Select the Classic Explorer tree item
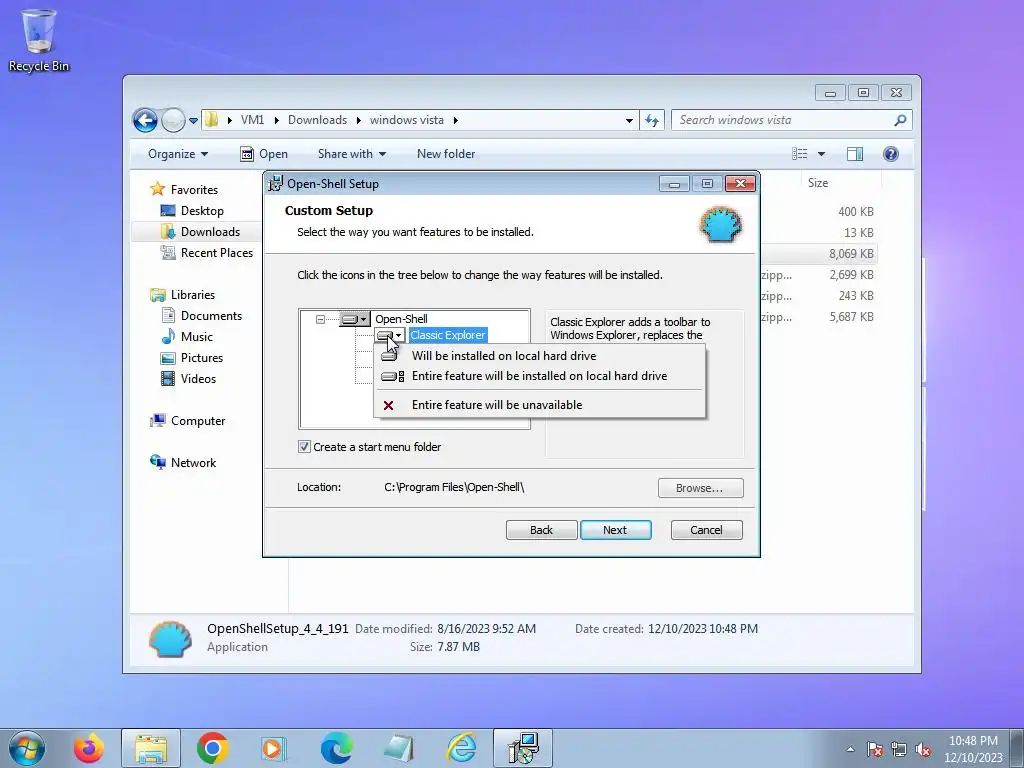 click(448, 335)
